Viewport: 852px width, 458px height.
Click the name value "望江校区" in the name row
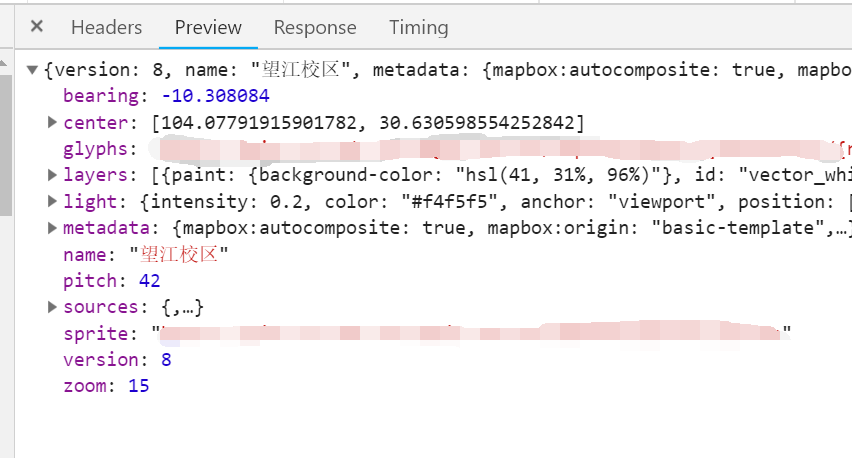click(x=179, y=254)
